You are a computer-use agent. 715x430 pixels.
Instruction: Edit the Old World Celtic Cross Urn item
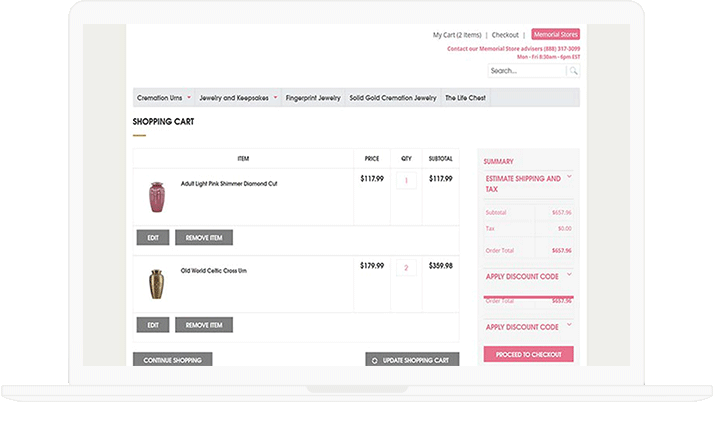(x=152, y=325)
